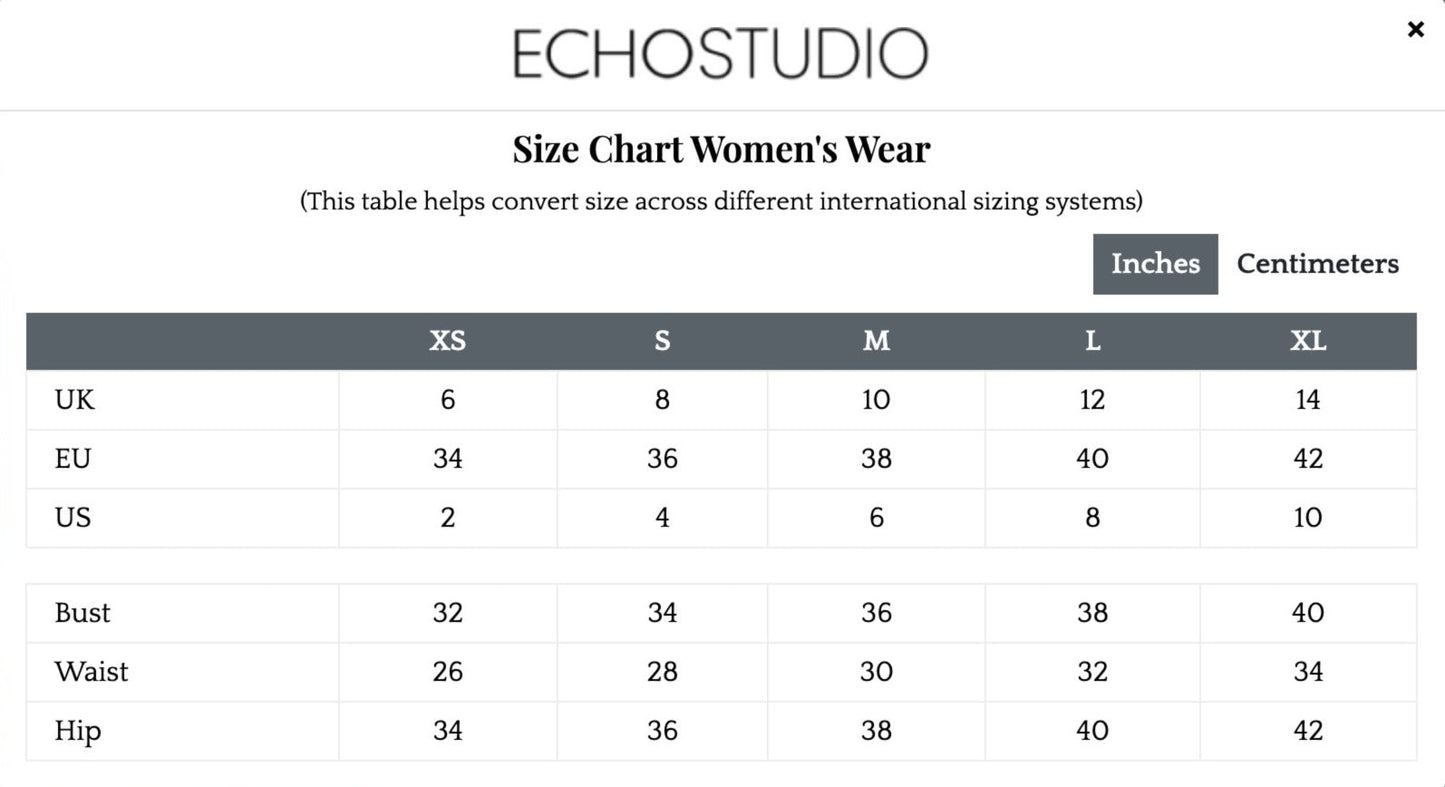The image size is (1445, 787).
Task: Select the Hip value for XL
Action: [1308, 731]
